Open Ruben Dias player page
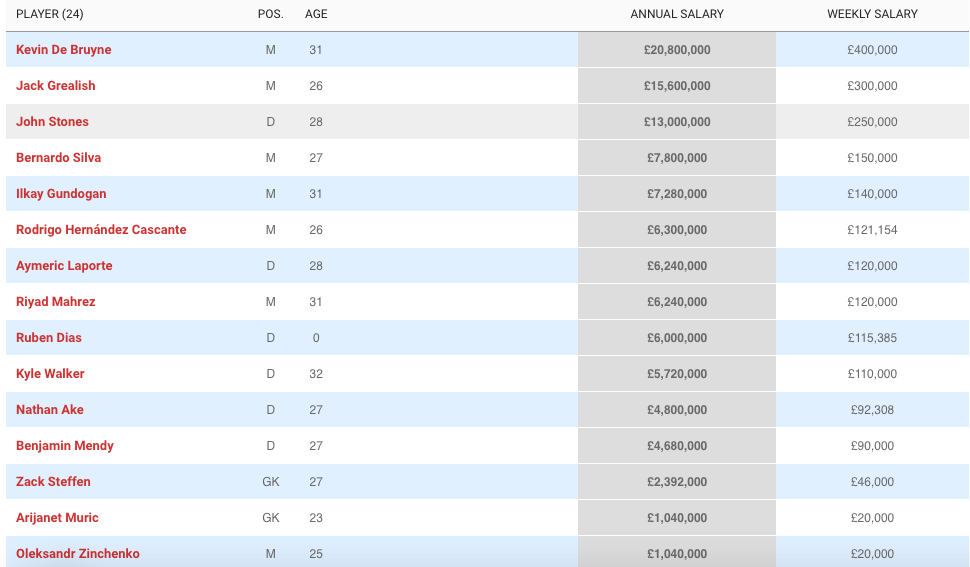 point(49,337)
